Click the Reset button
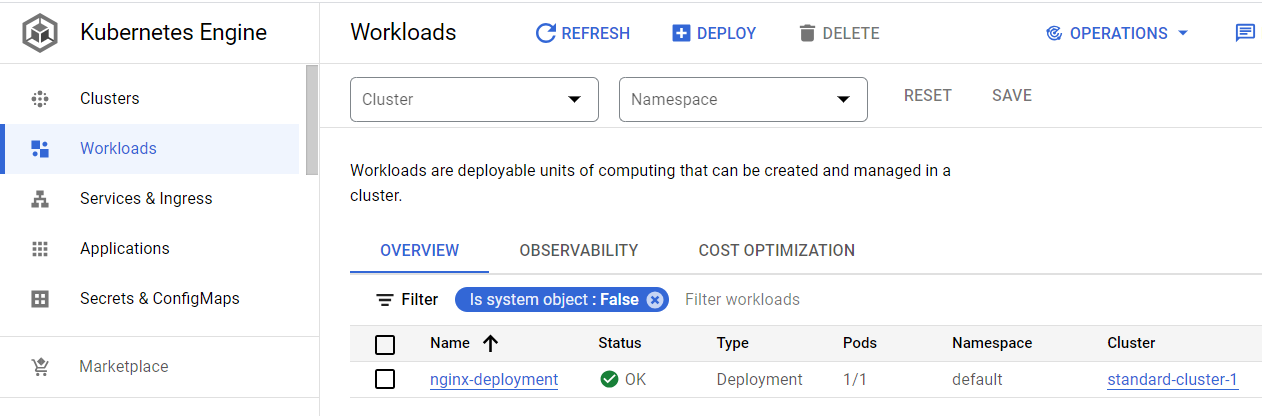1262x416 pixels. point(928,96)
